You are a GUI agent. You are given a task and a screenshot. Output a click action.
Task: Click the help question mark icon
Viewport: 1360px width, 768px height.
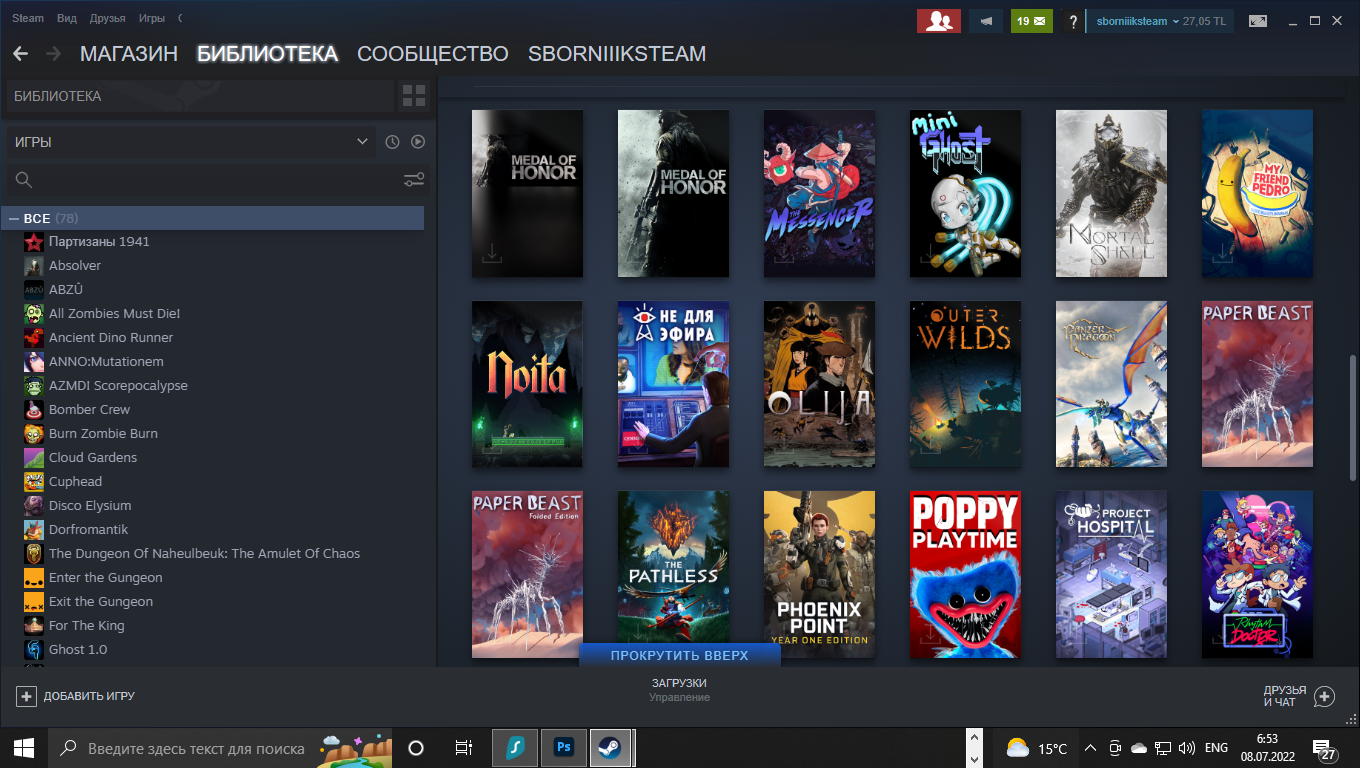coord(1073,22)
